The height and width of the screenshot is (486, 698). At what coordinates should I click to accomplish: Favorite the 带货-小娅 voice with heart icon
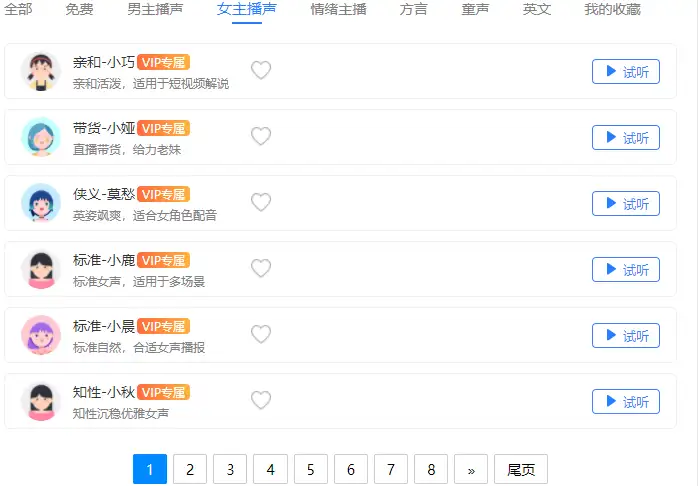click(261, 136)
